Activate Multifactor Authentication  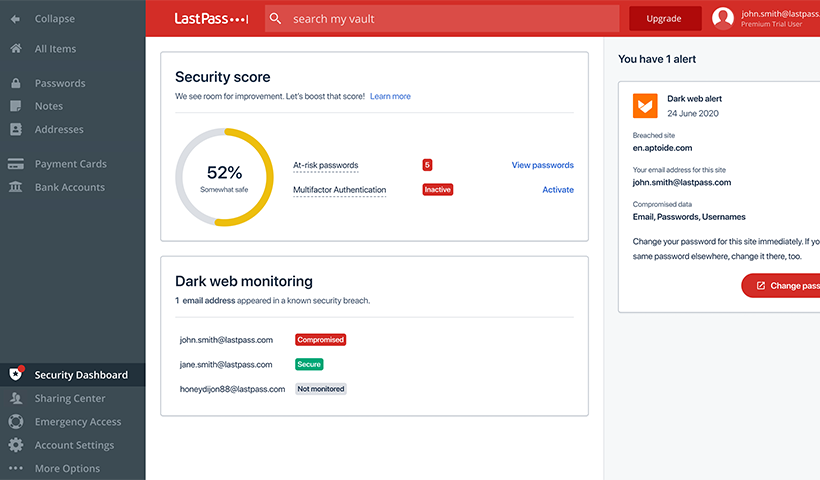tap(557, 190)
